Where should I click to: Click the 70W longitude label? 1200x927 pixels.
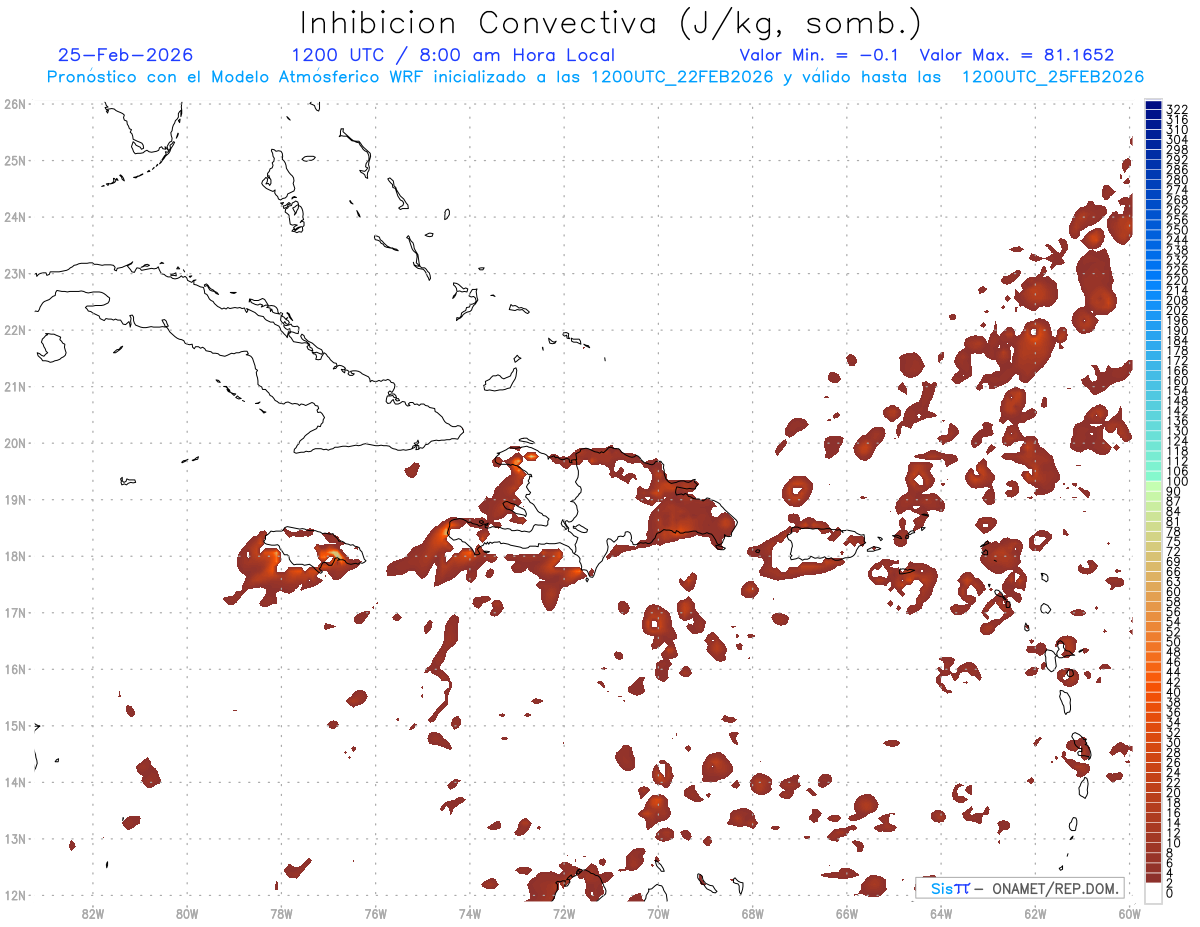click(658, 913)
